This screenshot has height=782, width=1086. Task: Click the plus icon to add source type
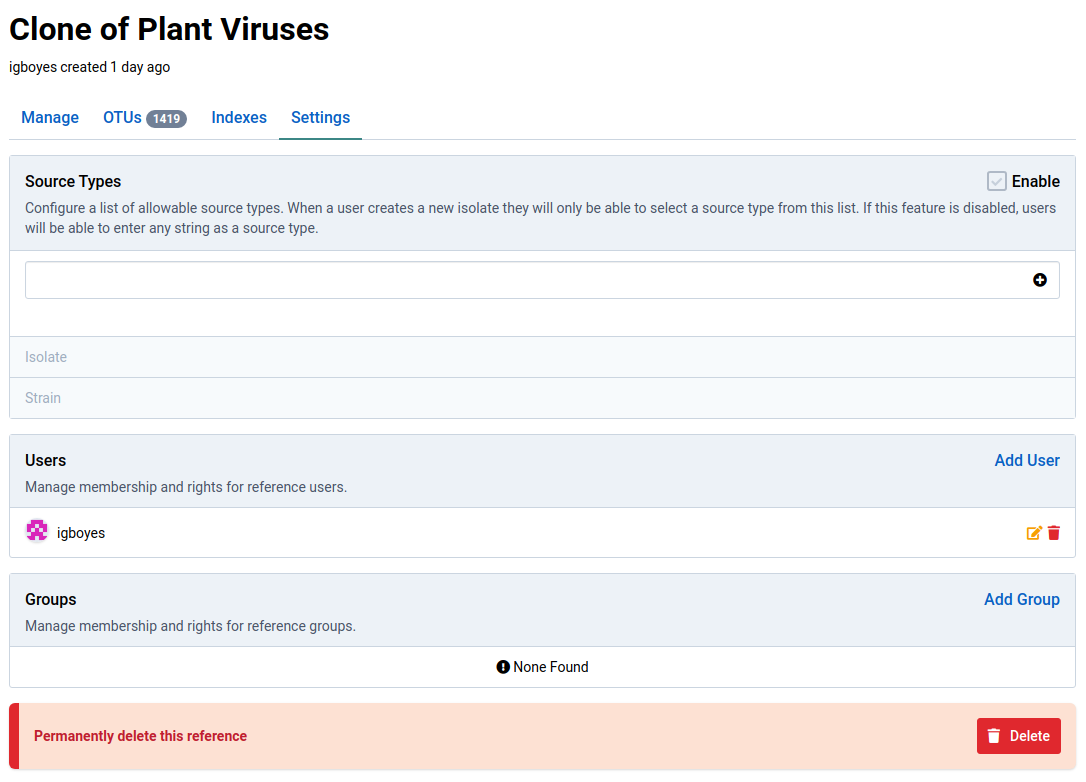point(1040,281)
